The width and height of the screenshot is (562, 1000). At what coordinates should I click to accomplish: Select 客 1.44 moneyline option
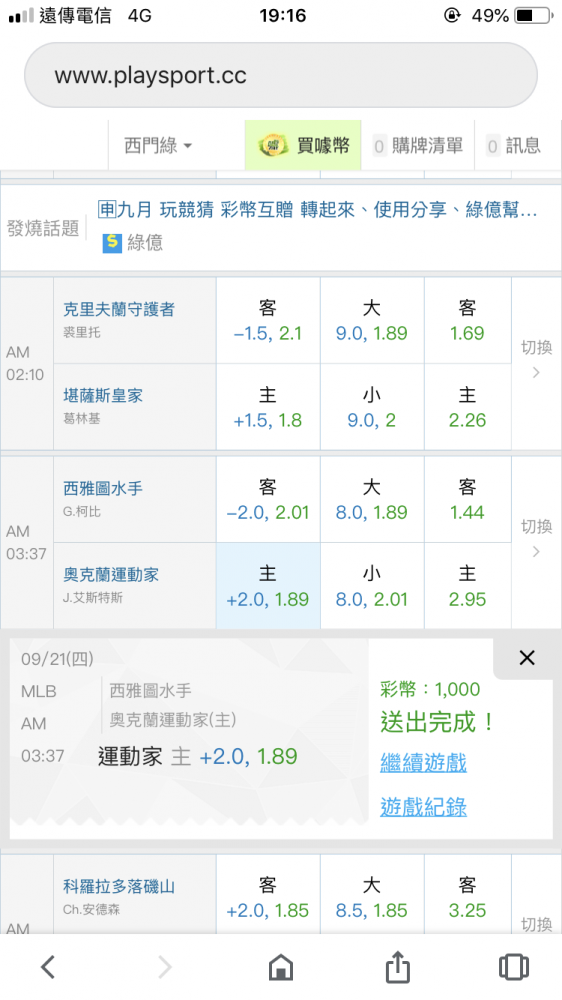tap(468, 499)
